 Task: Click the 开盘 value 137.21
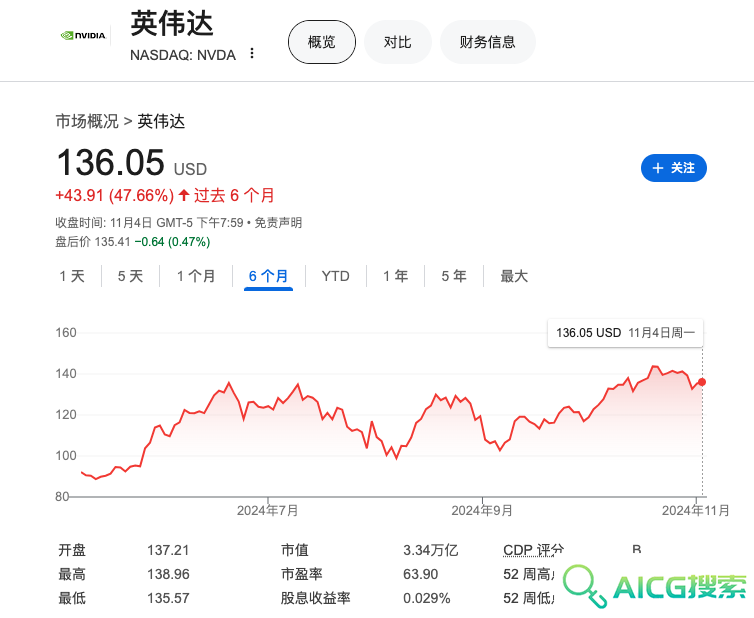coord(168,550)
